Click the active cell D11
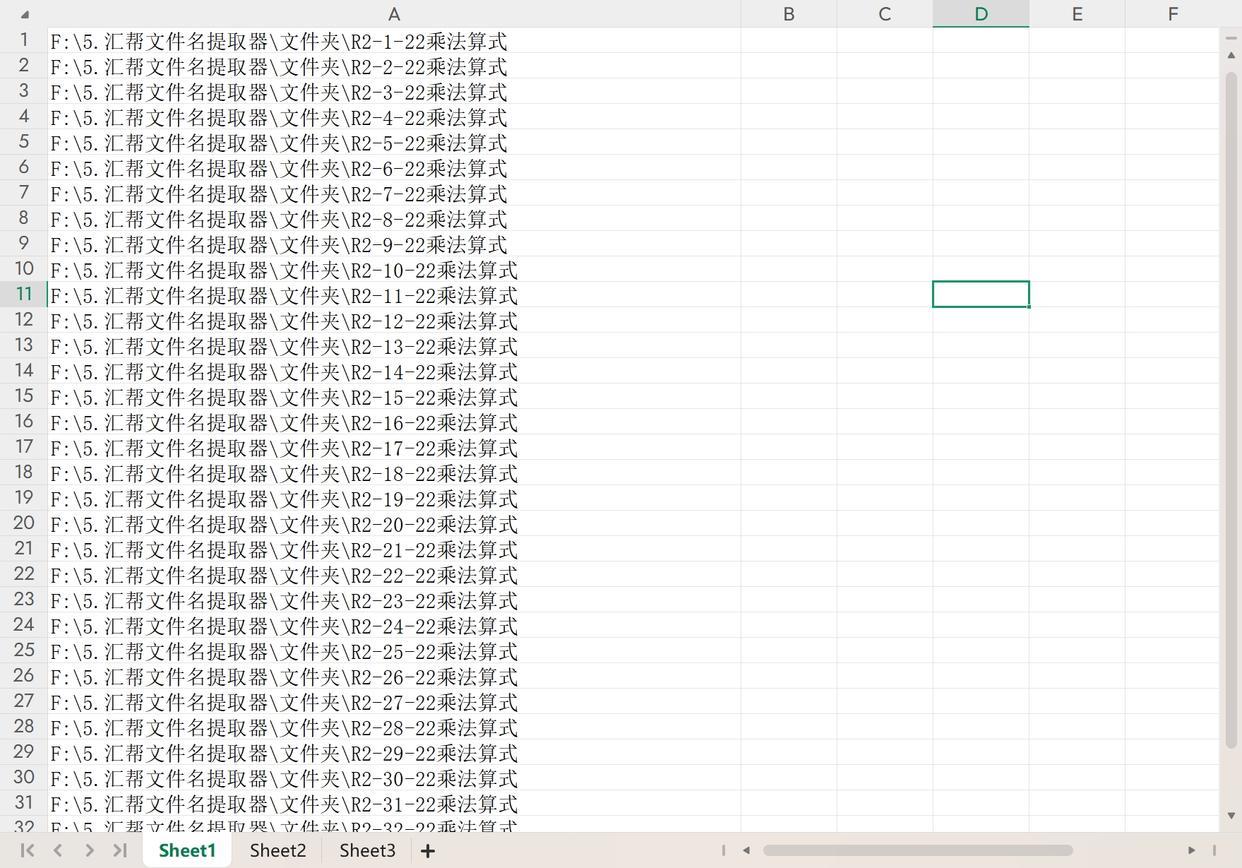The height and width of the screenshot is (868, 1242). point(981,294)
